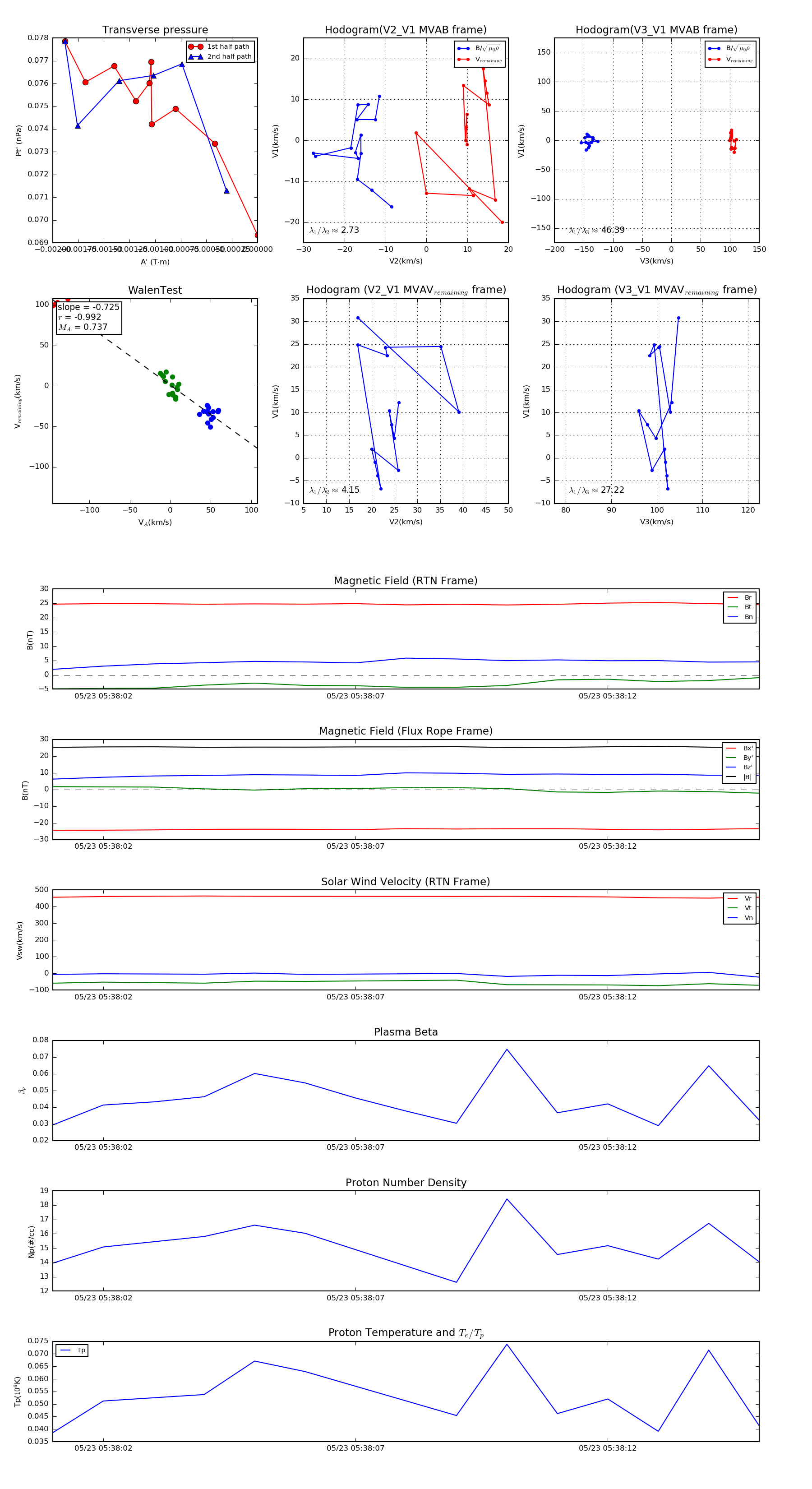Click the "A' (T·m)" x-axis label
Viewport: 812px width, 1489px height.
(x=155, y=262)
